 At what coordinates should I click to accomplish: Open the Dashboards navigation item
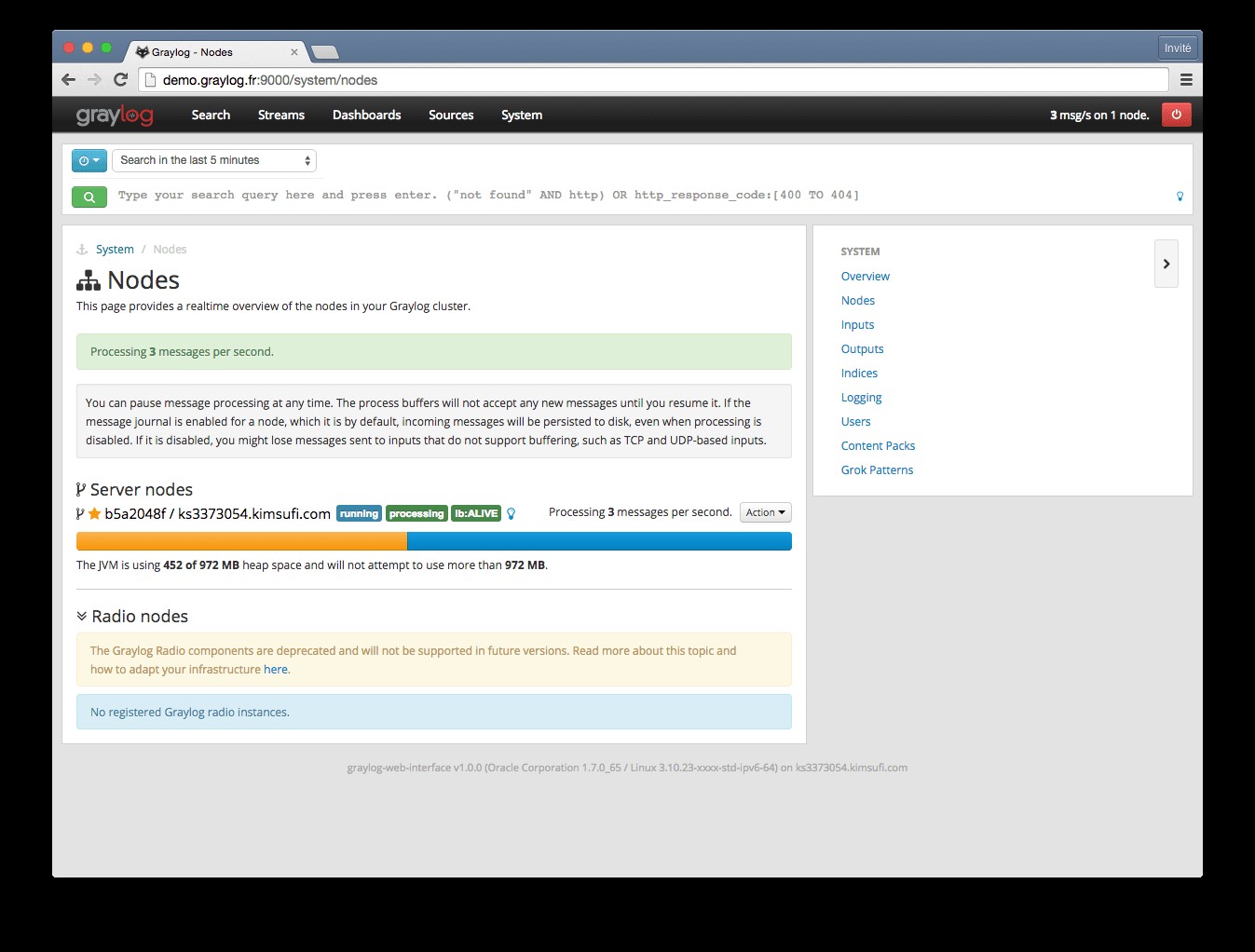(366, 115)
